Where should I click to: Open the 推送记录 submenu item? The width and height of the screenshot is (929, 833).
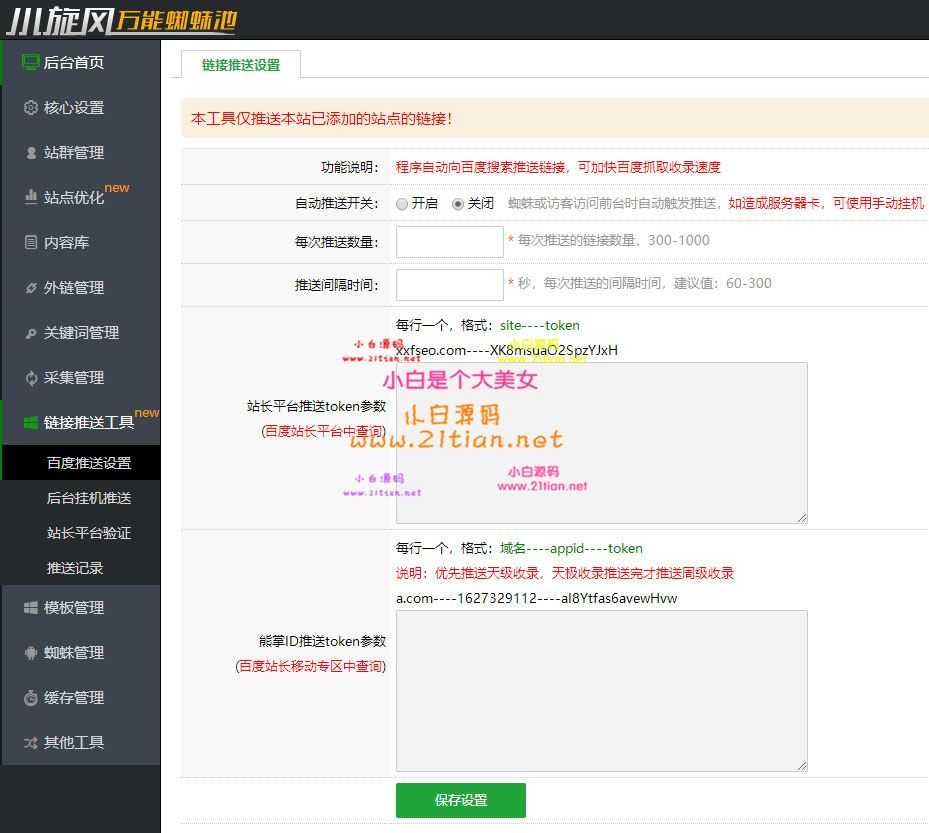pos(81,568)
